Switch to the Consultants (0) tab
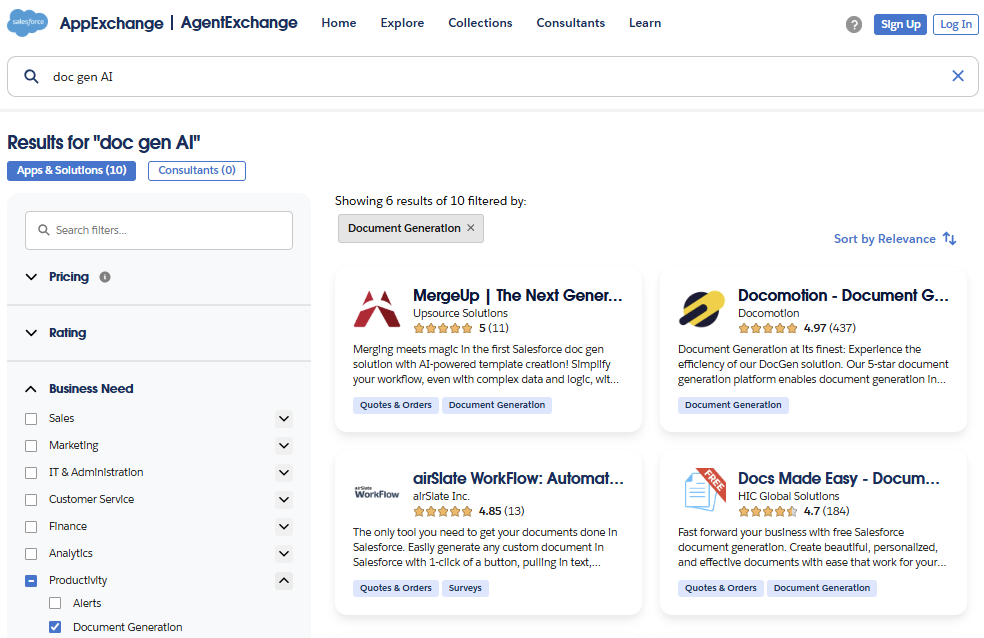Image resolution: width=984 pixels, height=638 pixels. (x=197, y=171)
